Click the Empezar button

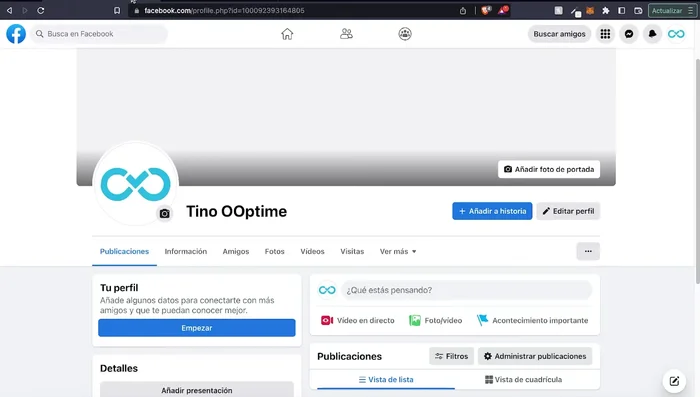tap(196, 328)
